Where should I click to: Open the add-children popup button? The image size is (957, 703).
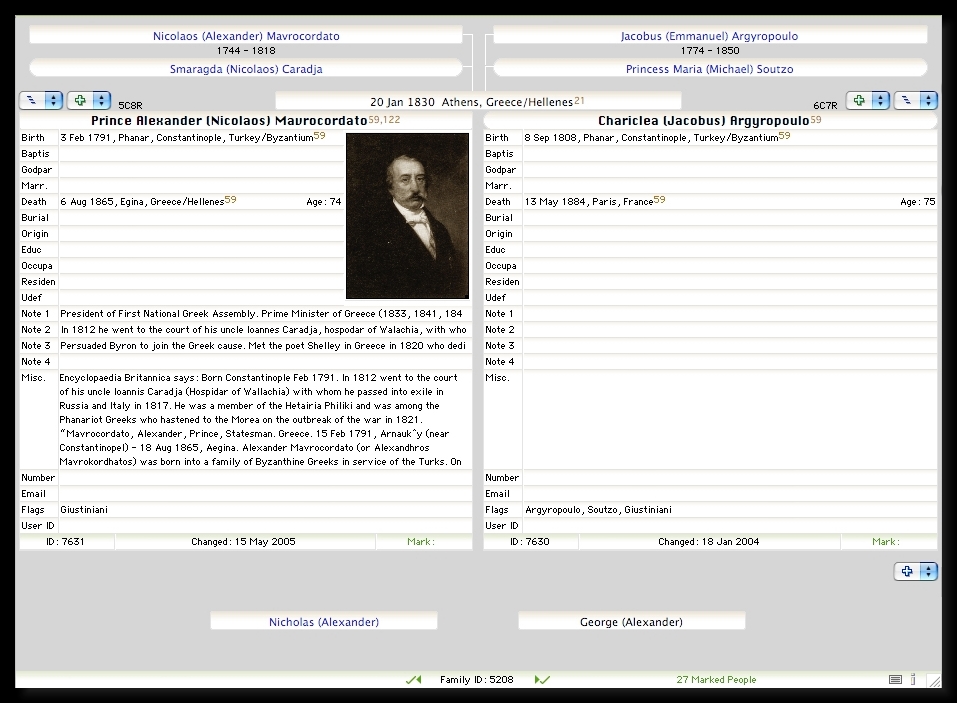(915, 572)
